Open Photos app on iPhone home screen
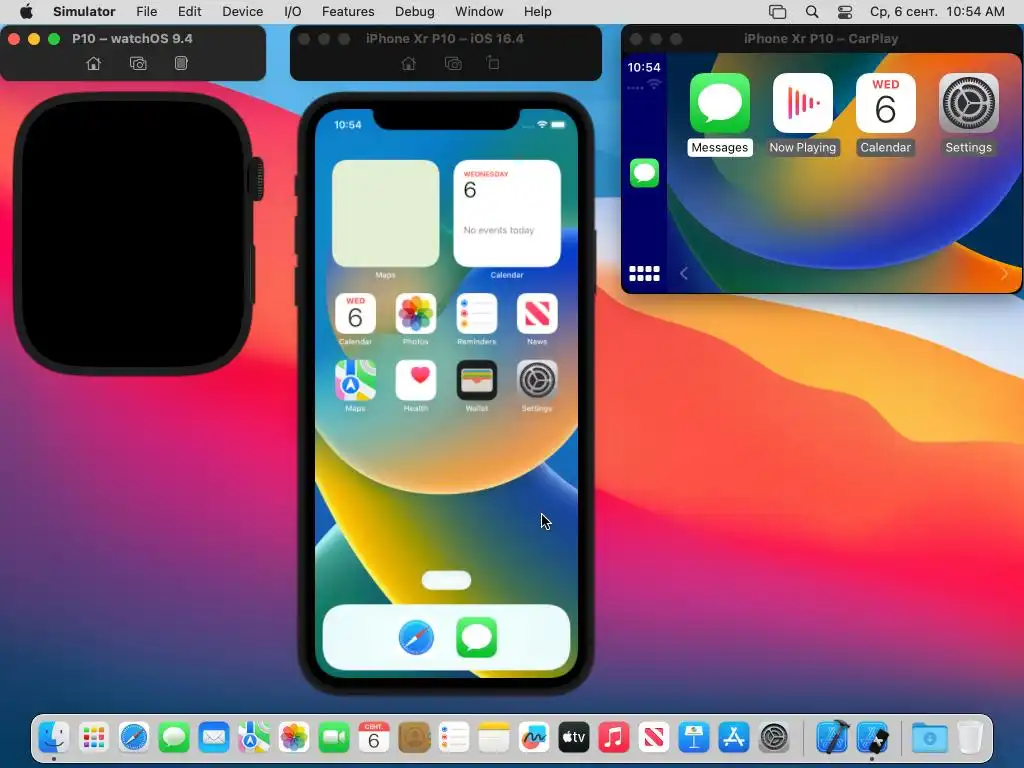Viewport: 1024px width, 768px height. (x=415, y=314)
